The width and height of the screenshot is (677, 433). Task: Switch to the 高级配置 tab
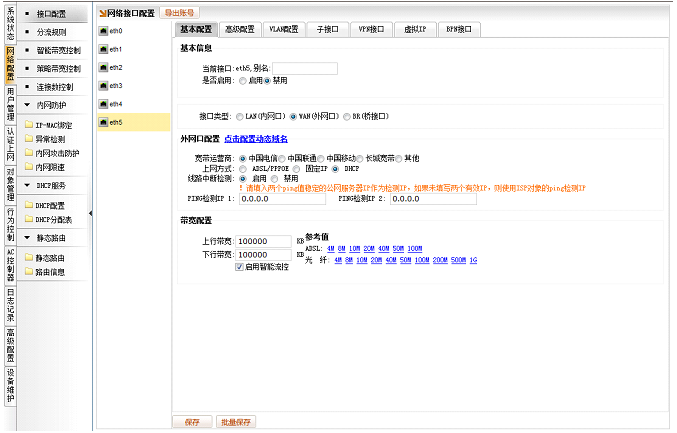(240, 30)
